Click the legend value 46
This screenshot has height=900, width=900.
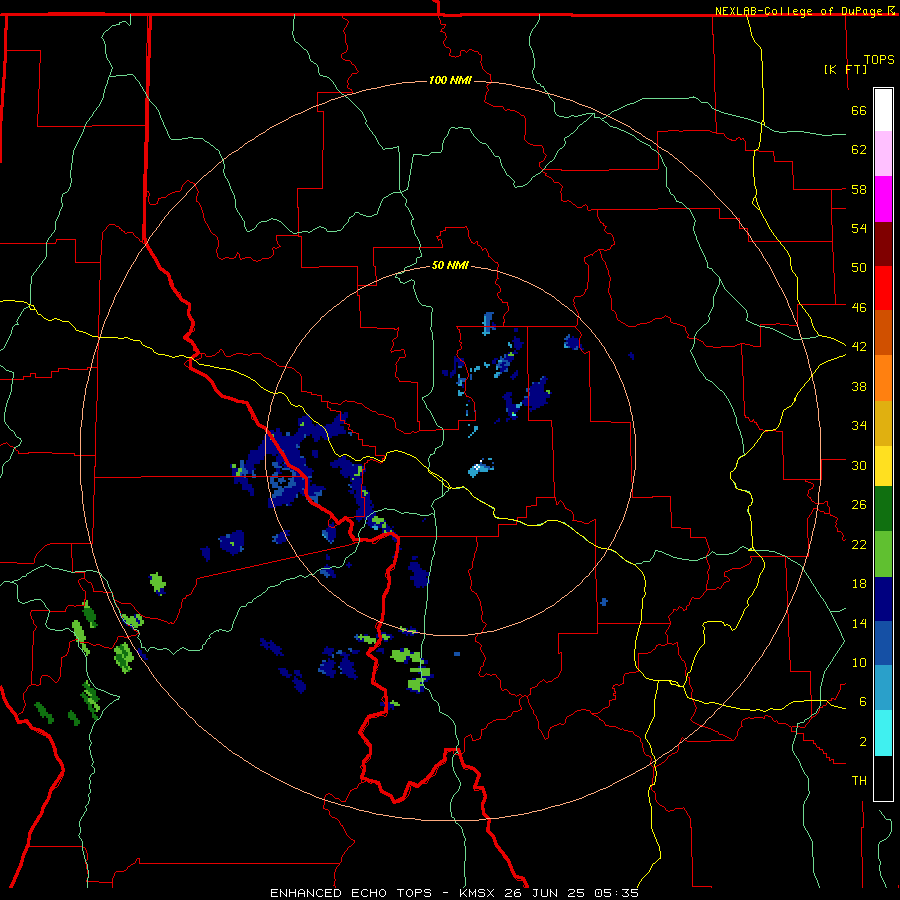pos(859,308)
